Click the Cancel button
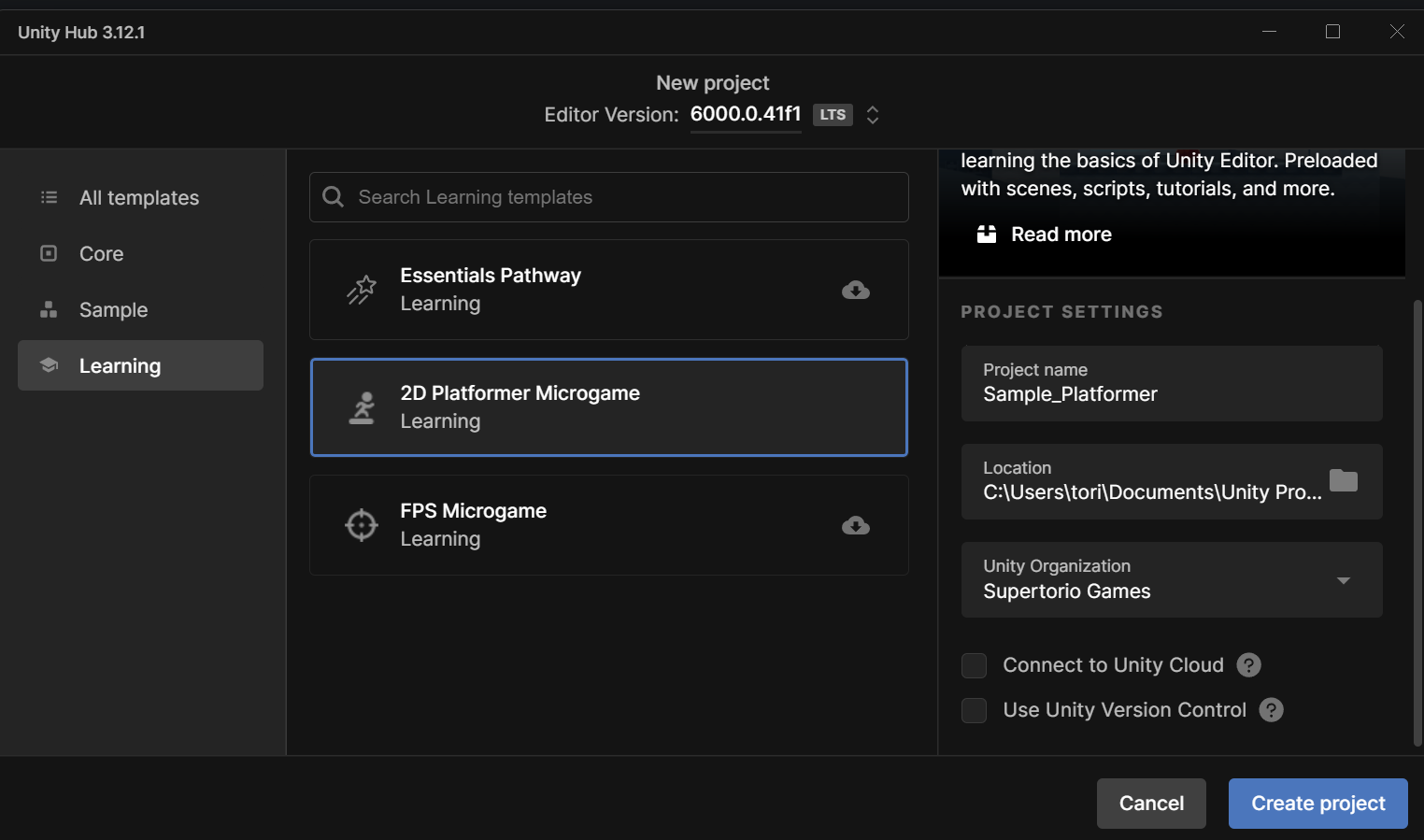The width and height of the screenshot is (1424, 840). tap(1151, 804)
